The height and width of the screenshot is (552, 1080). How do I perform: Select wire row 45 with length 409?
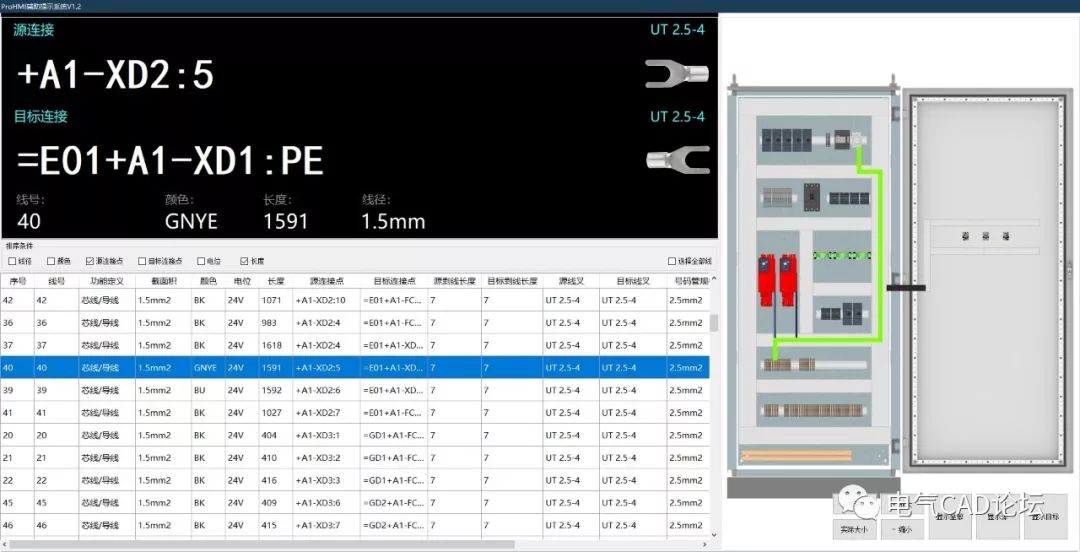pyautogui.click(x=355, y=503)
